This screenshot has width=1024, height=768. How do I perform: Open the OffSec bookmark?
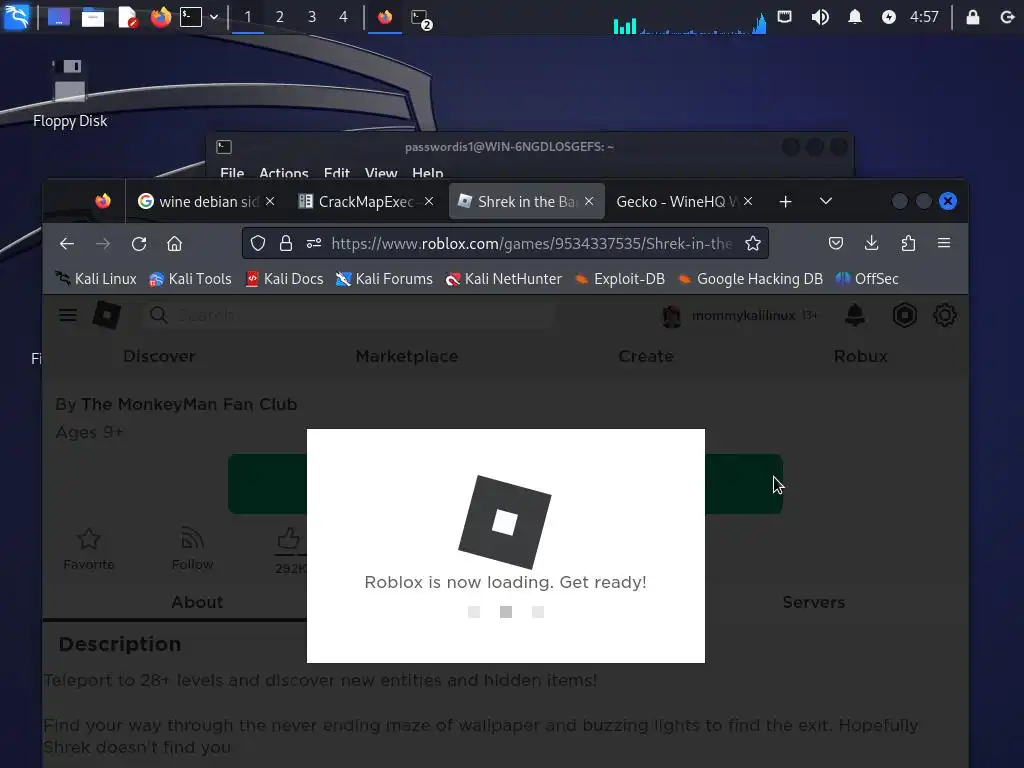coord(867,279)
